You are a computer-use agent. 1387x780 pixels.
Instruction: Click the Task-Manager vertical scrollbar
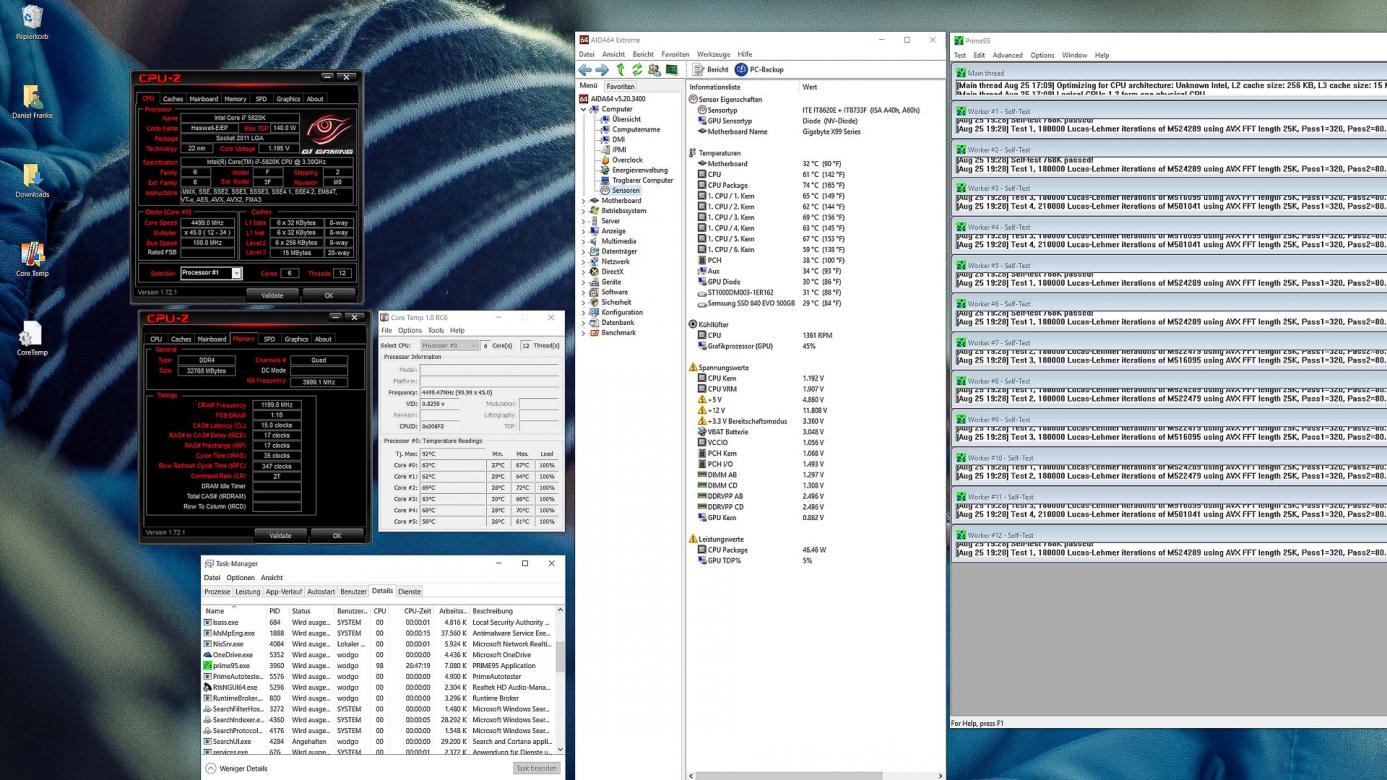pyautogui.click(x=560, y=680)
